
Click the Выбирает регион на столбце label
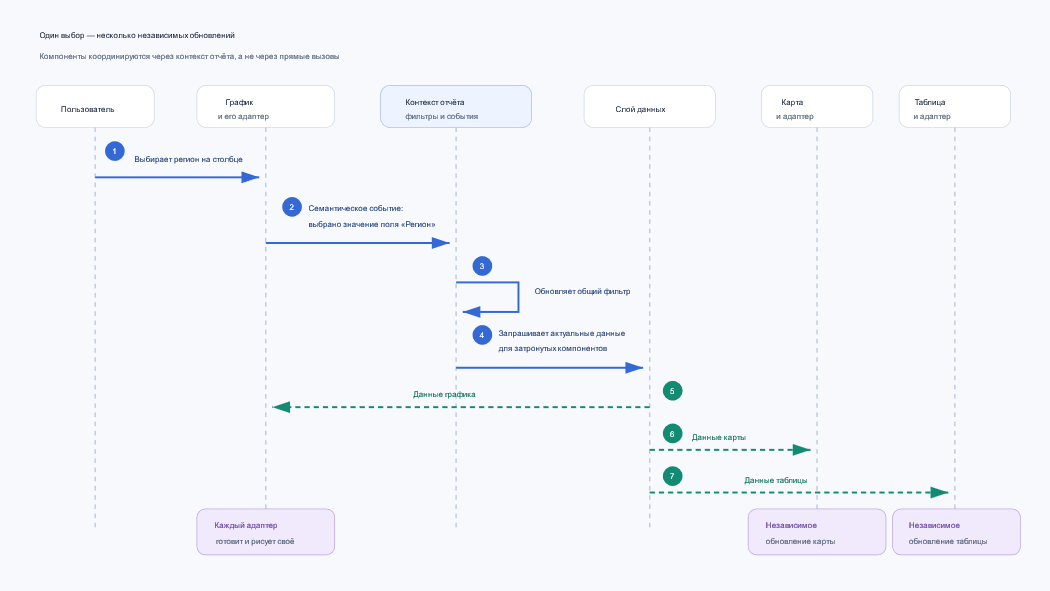pyautogui.click(x=188, y=159)
